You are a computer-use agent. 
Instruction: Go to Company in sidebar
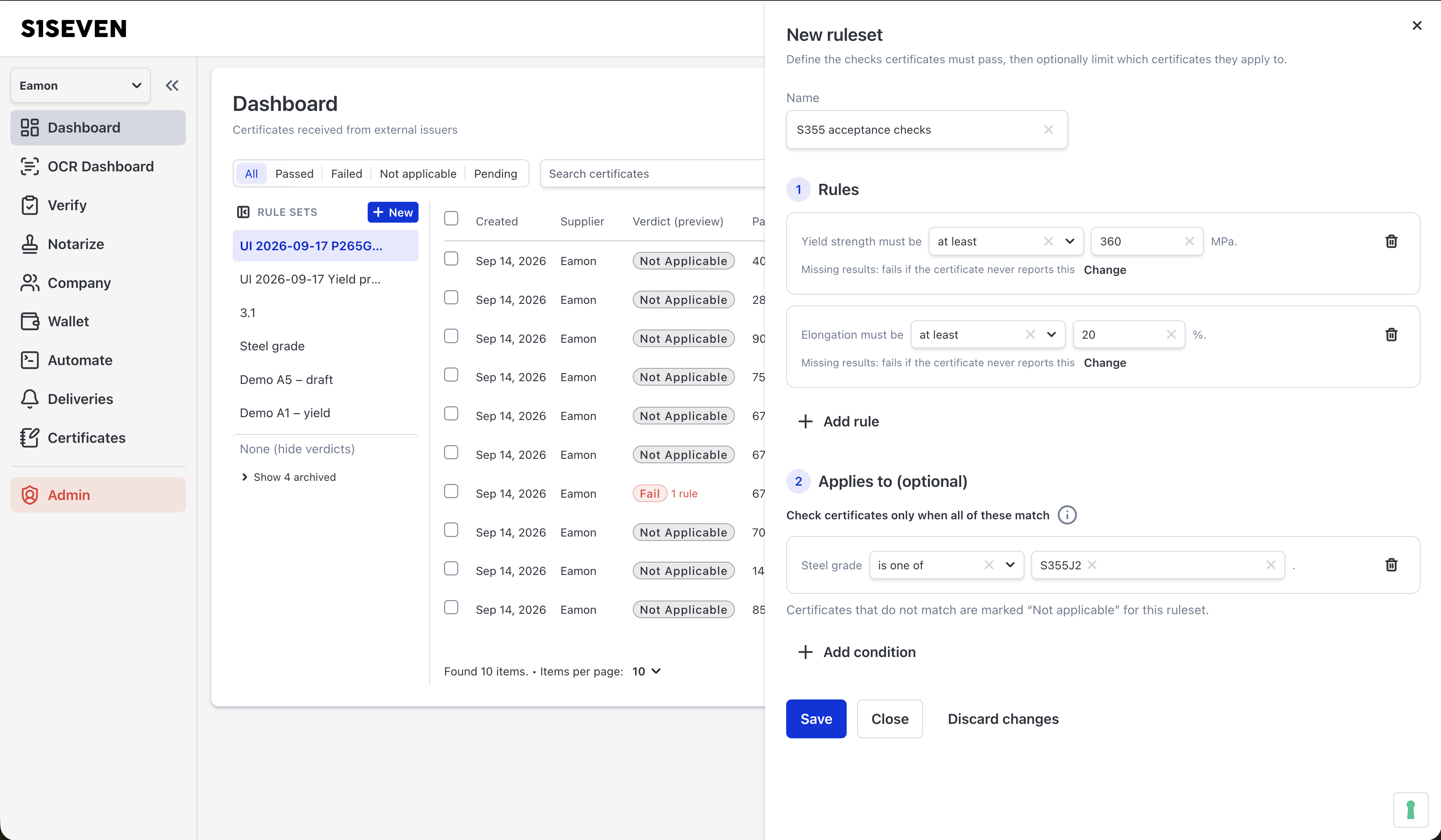98,283
